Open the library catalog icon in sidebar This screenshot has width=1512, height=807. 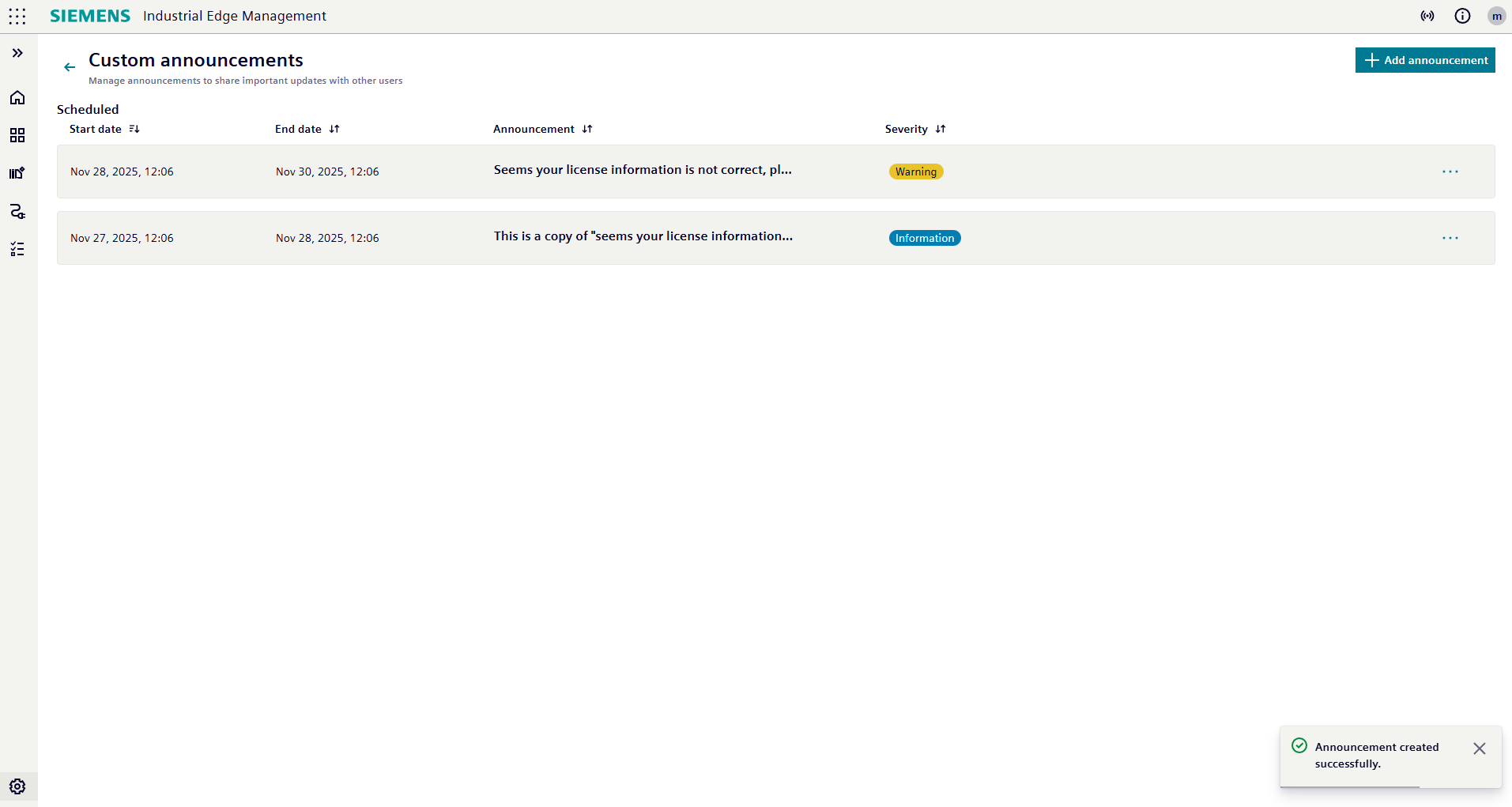tap(17, 173)
